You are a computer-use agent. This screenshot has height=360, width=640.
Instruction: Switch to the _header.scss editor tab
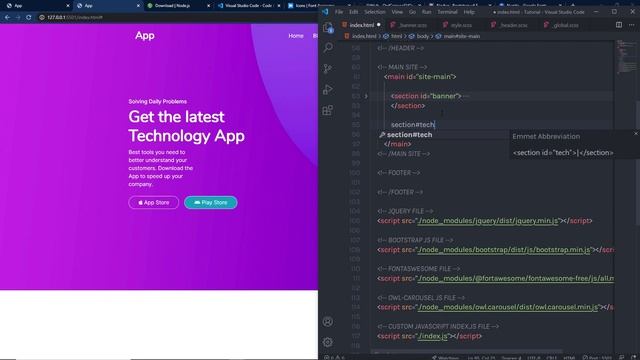(510, 25)
